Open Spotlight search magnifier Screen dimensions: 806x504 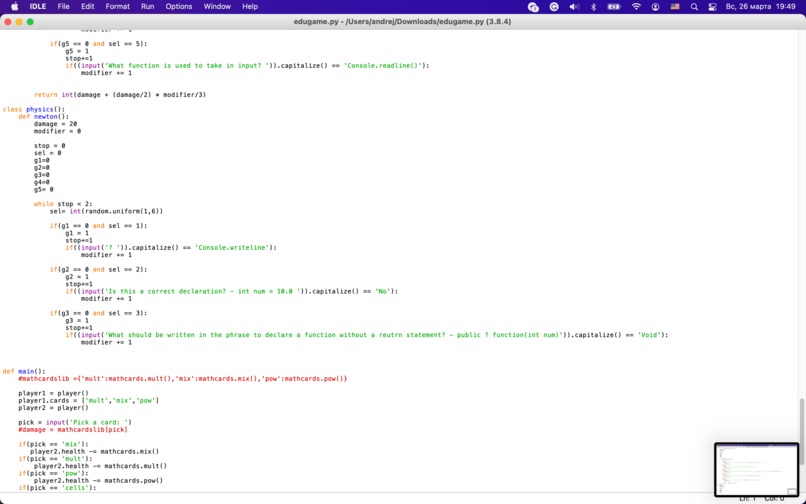694,7
